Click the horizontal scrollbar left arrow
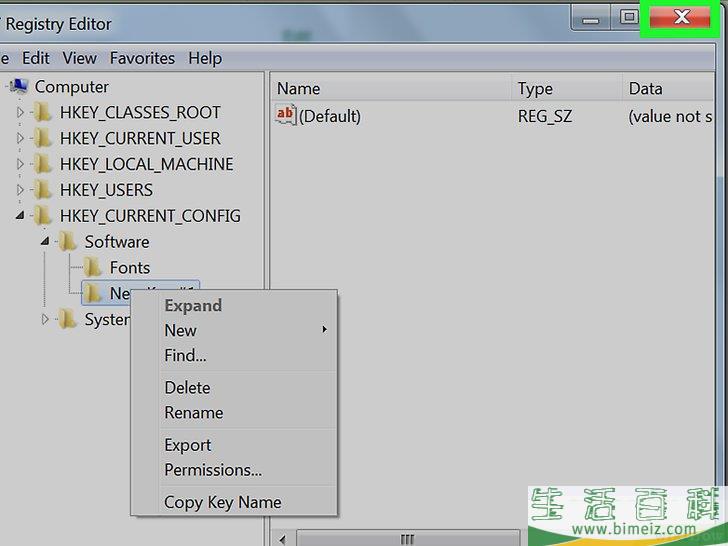This screenshot has width=728, height=546. click(282, 539)
